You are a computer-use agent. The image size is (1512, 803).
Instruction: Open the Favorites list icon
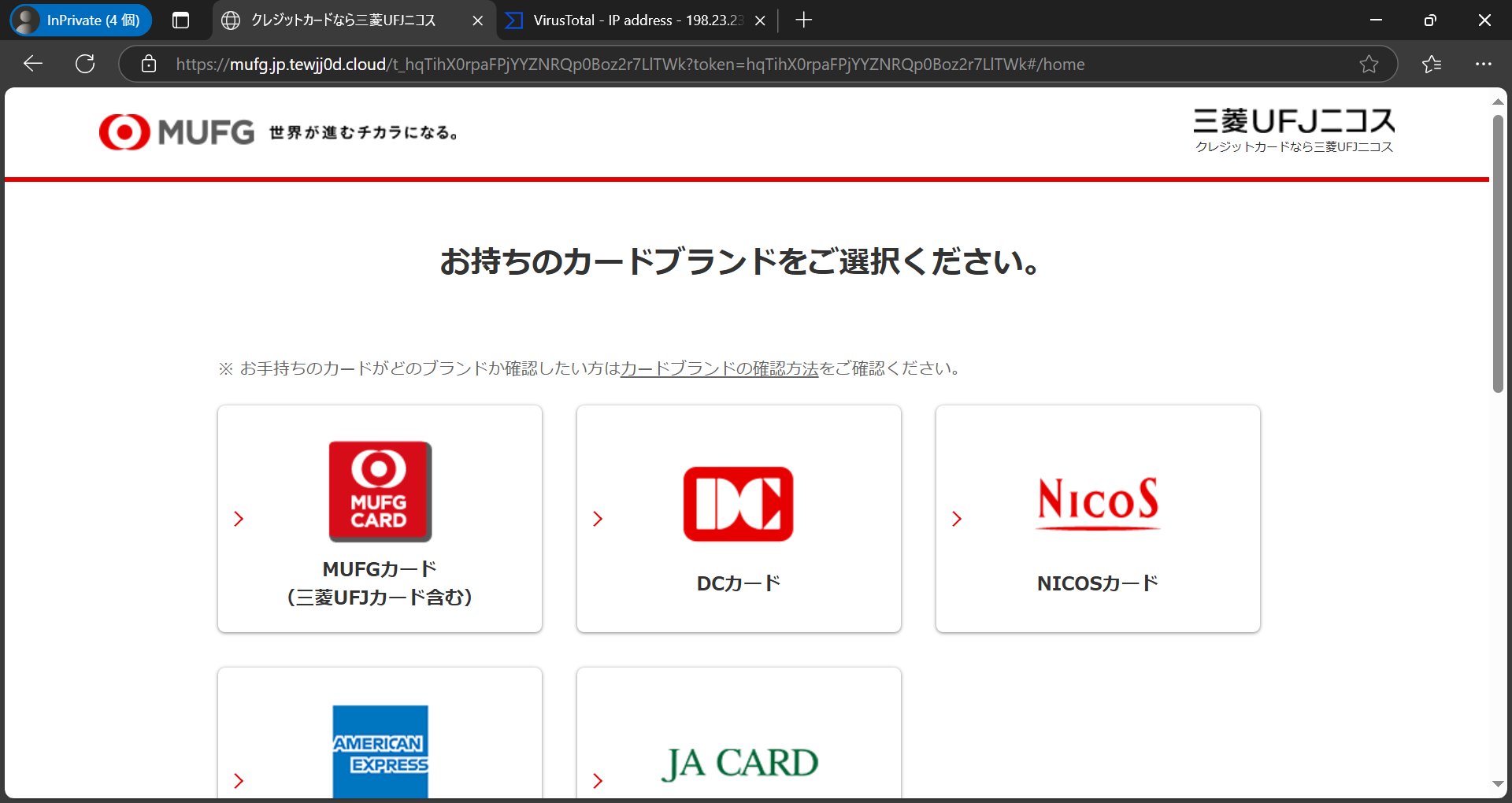pyautogui.click(x=1432, y=64)
